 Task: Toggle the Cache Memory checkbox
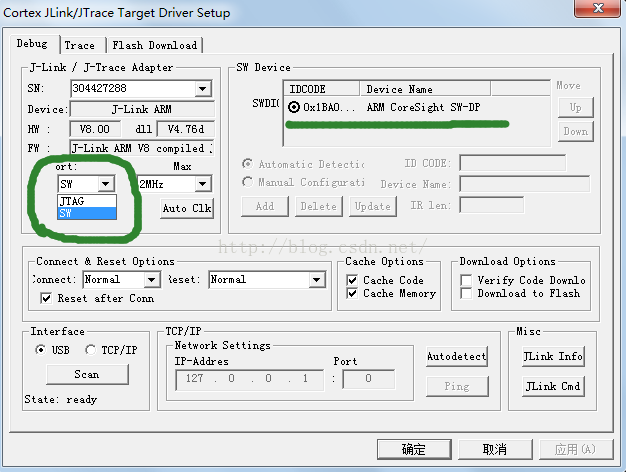(352, 294)
